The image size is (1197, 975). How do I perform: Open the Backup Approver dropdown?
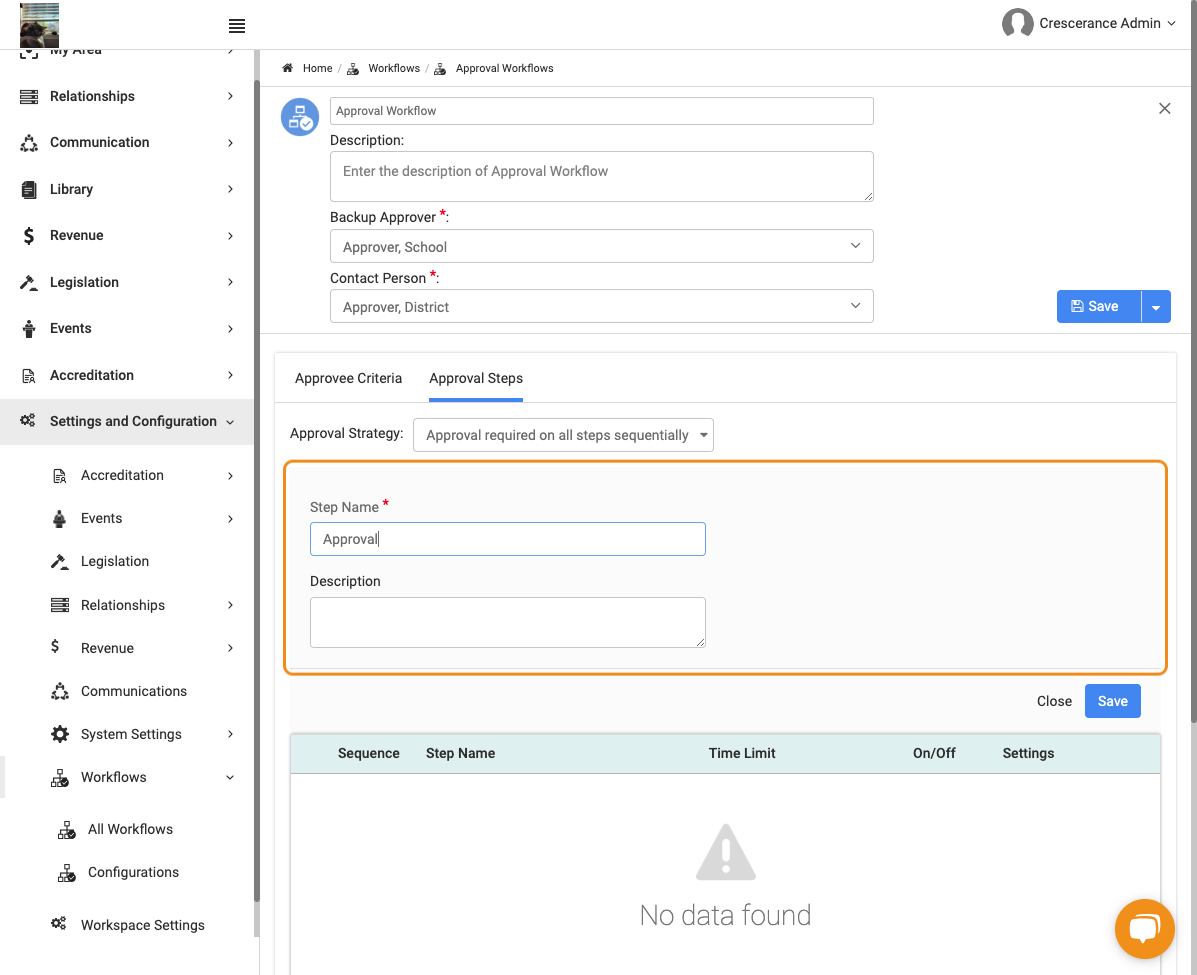602,246
